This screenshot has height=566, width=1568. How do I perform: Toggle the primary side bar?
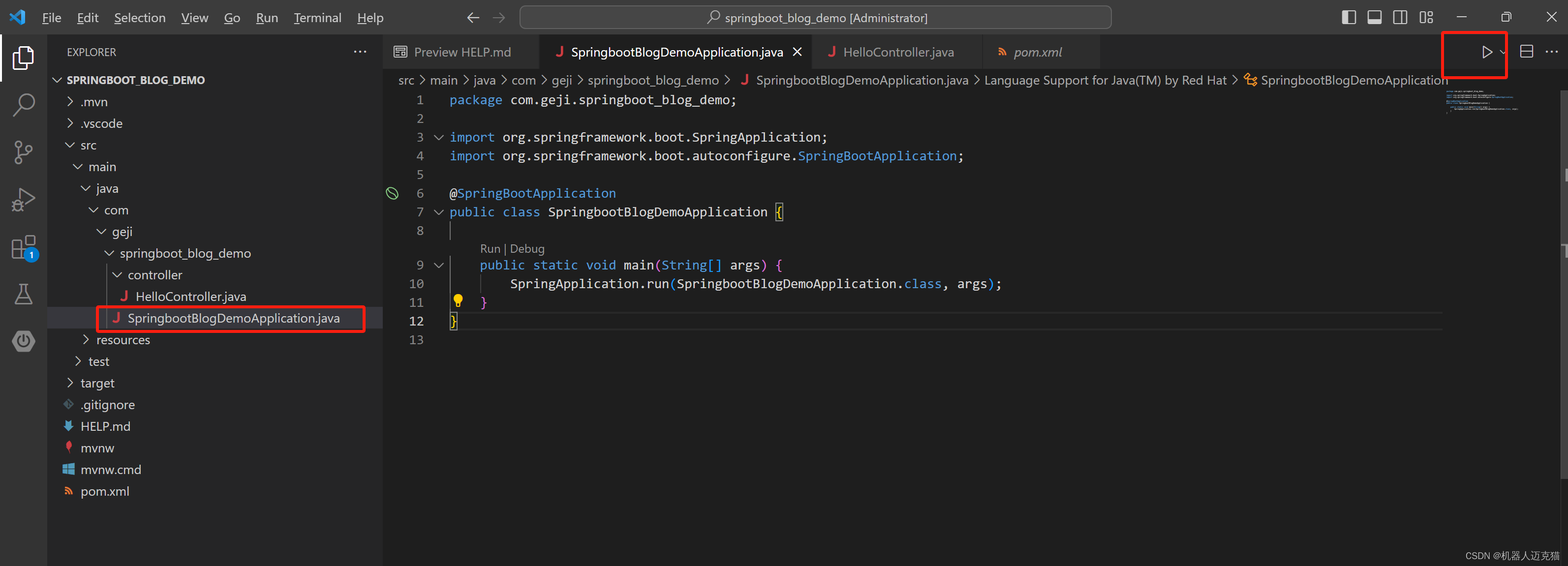point(1348,18)
